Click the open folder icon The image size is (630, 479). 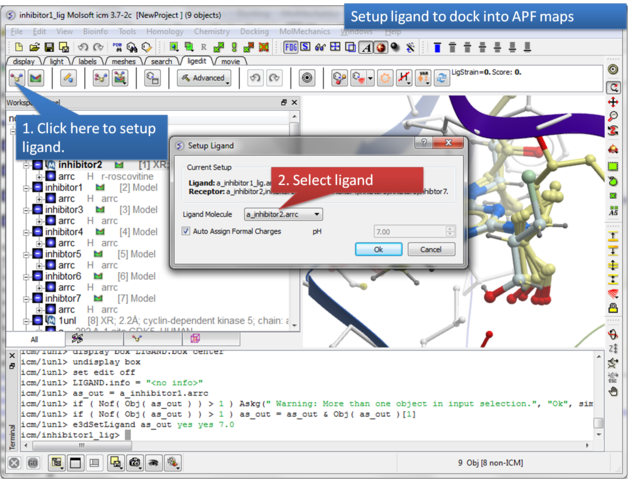[34, 47]
